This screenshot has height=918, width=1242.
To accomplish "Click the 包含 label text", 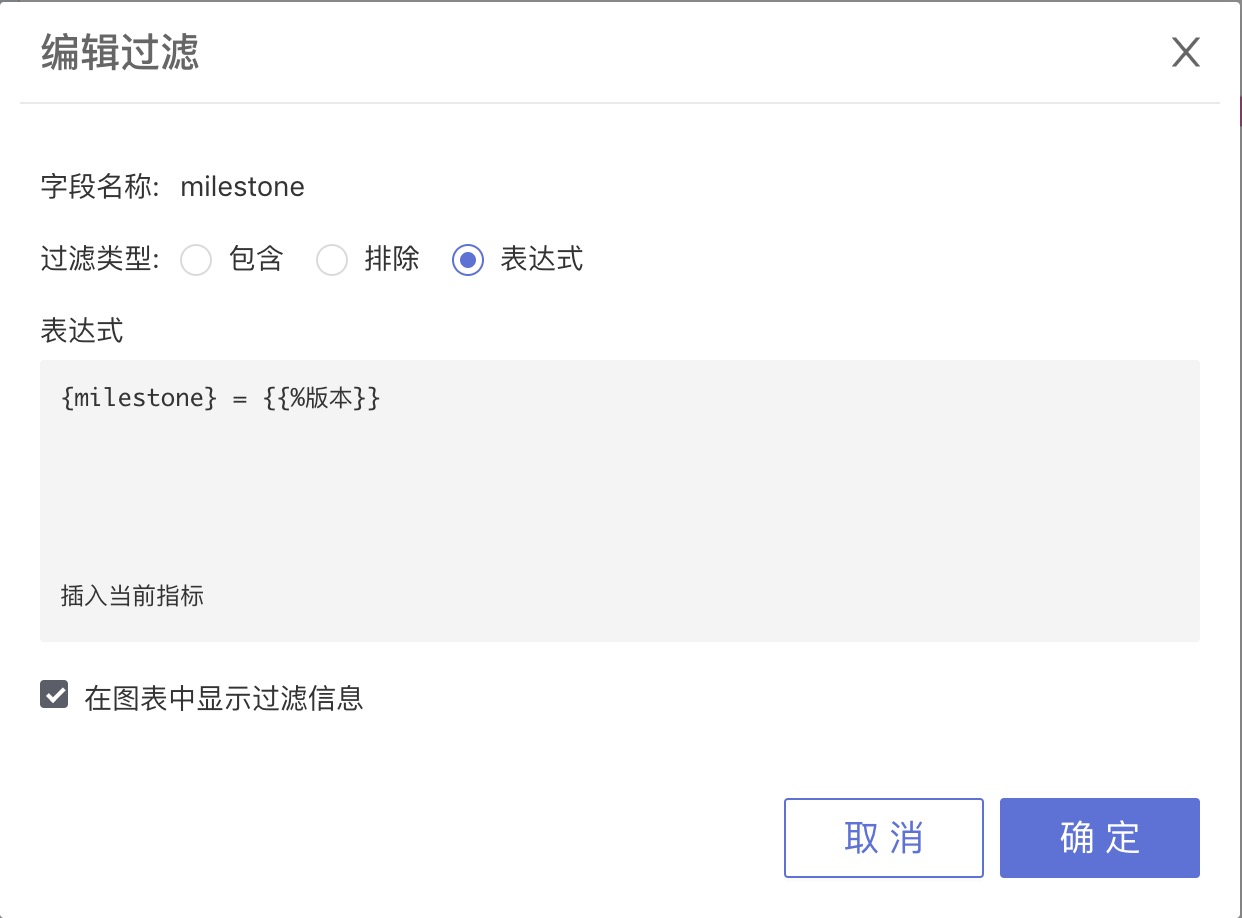I will pyautogui.click(x=257, y=260).
